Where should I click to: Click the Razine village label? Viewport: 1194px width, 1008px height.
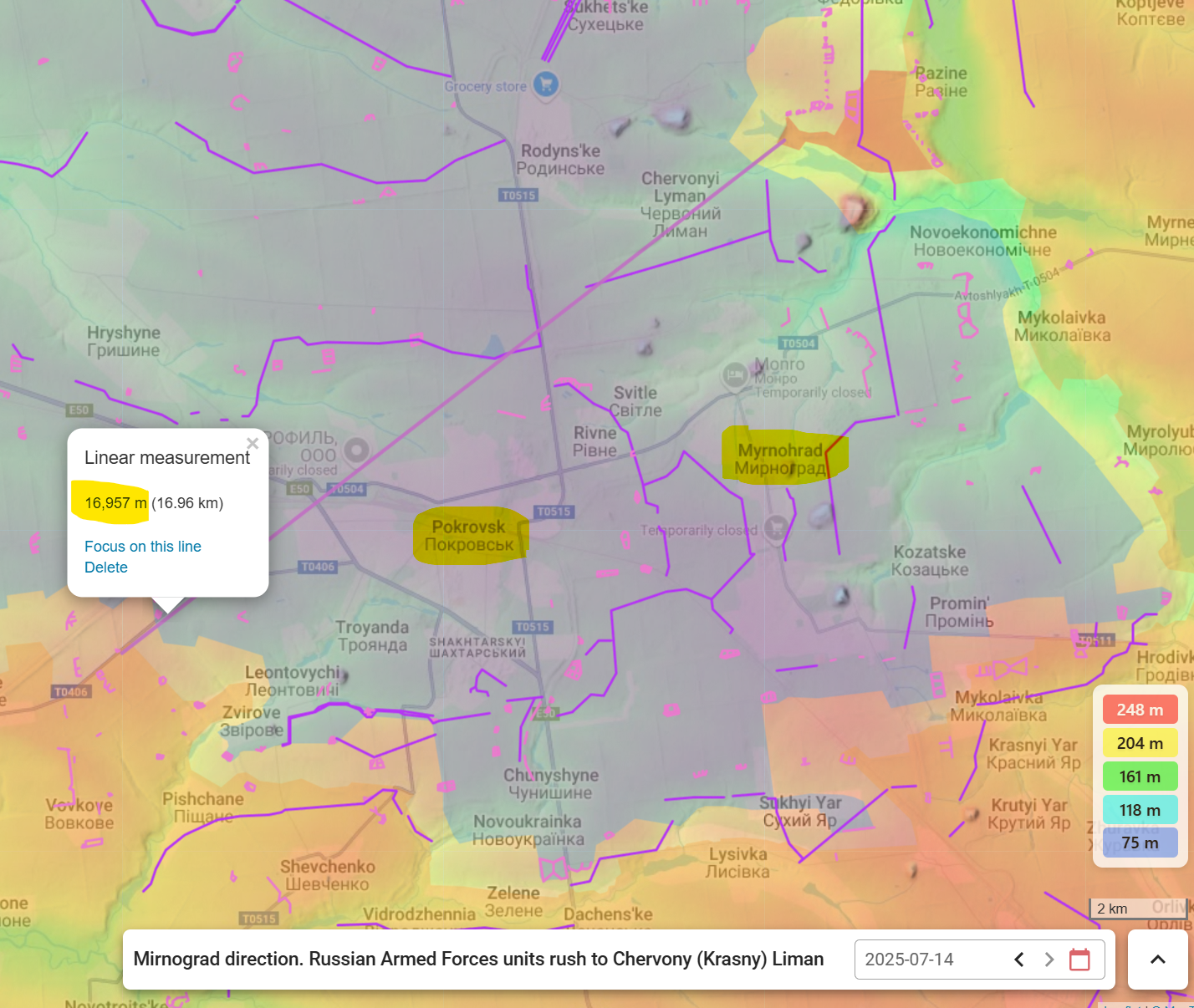click(941, 82)
